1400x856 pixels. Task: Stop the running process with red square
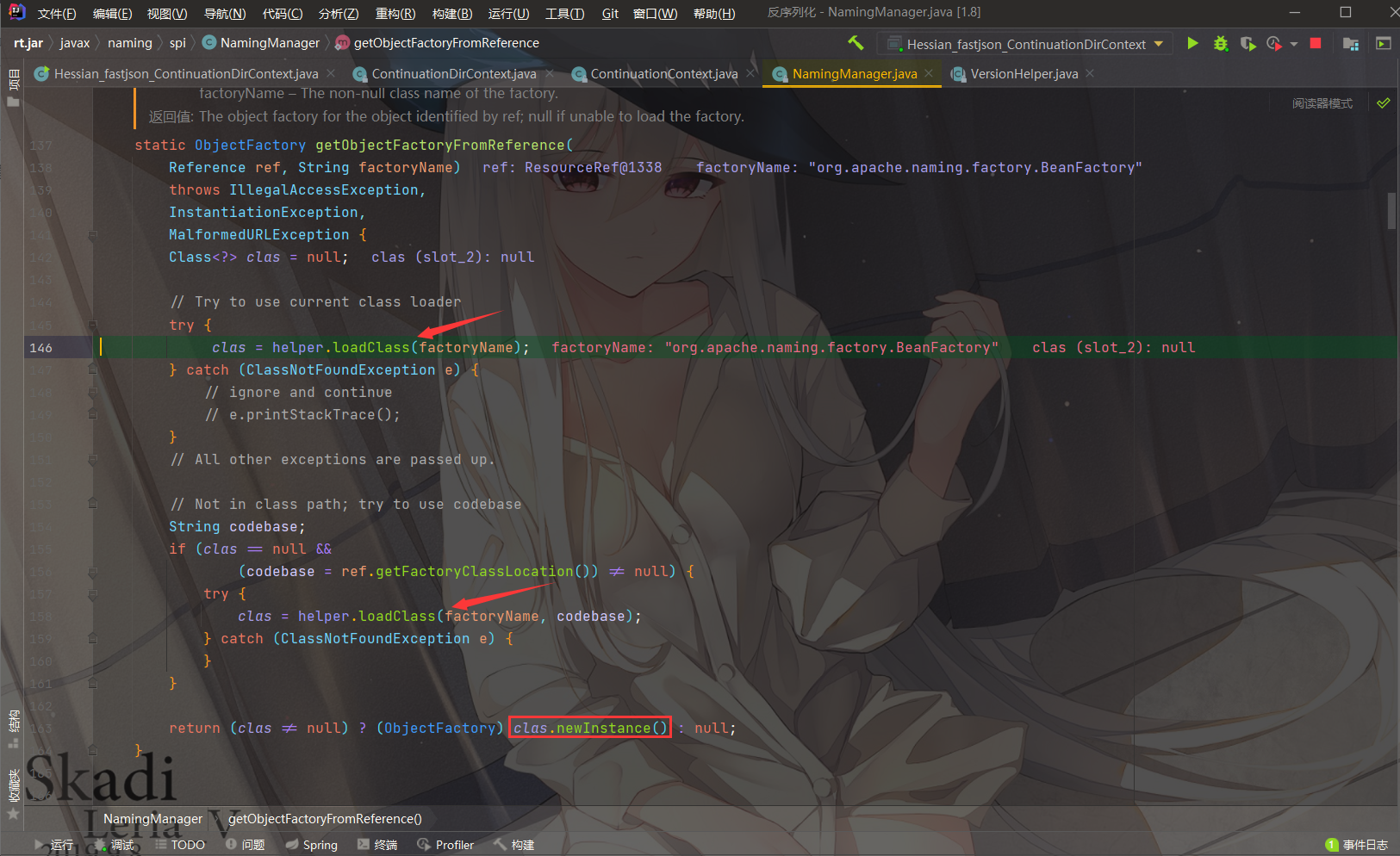tap(1316, 43)
